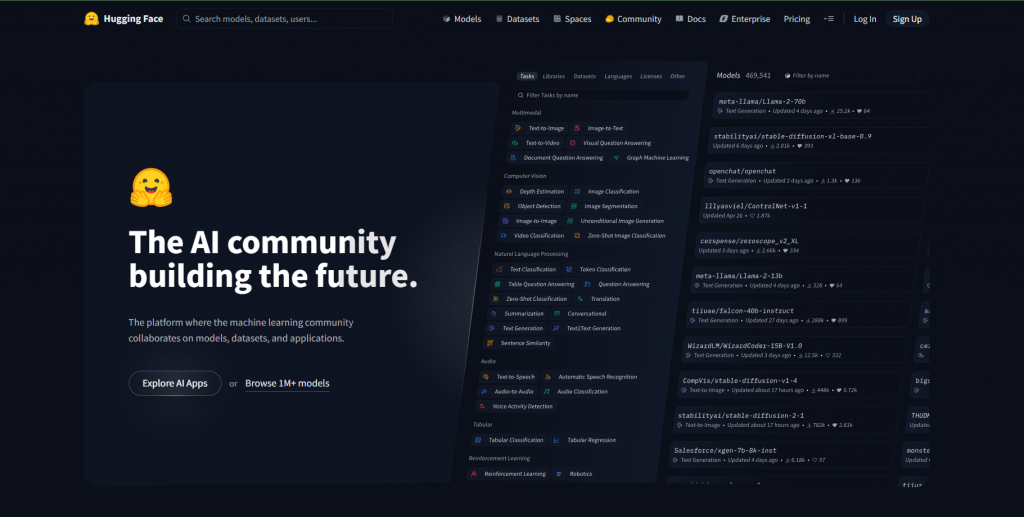
Task: Open the Pricing page link
Action: (797, 19)
